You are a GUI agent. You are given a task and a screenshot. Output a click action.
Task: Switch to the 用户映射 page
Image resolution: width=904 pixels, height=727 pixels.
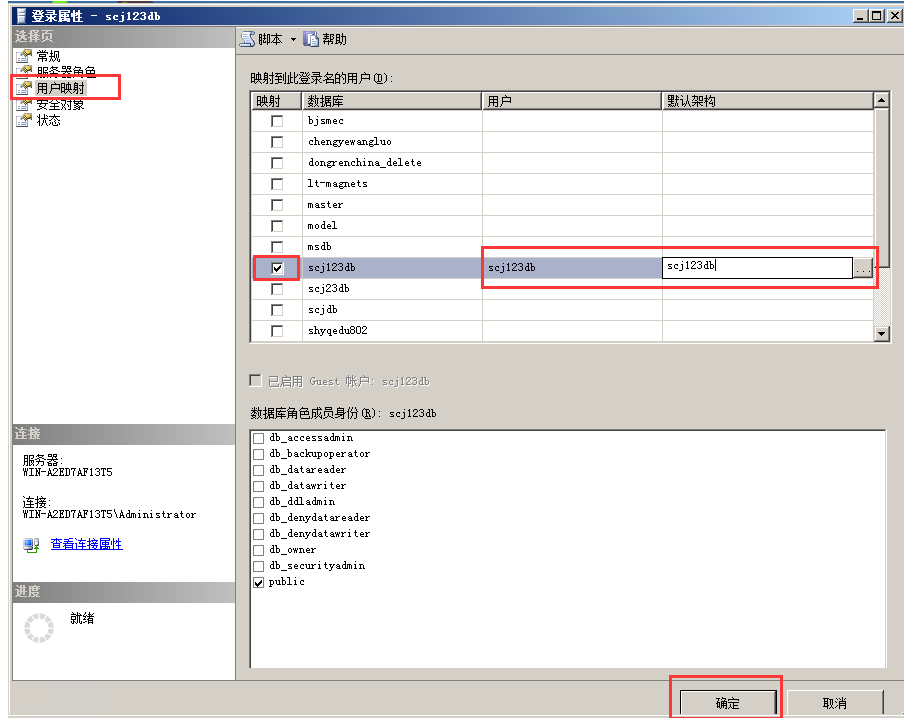click(60, 88)
